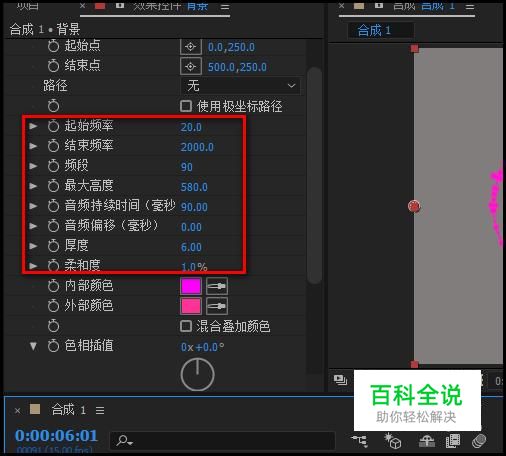Enable 使用极坐标路径 checkbox
The image size is (506, 456).
click(186, 106)
